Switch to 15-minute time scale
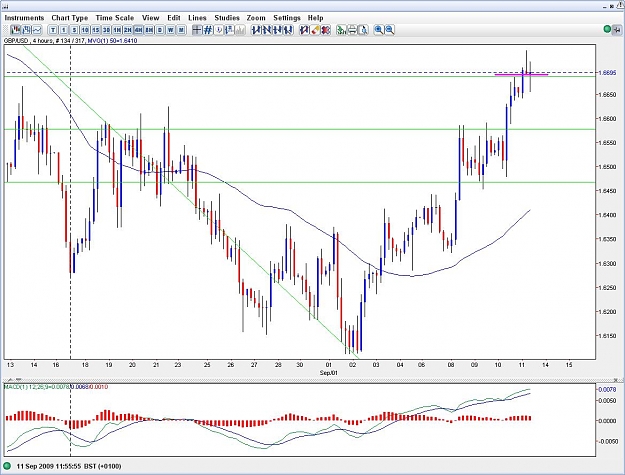The image size is (625, 475). point(96,30)
